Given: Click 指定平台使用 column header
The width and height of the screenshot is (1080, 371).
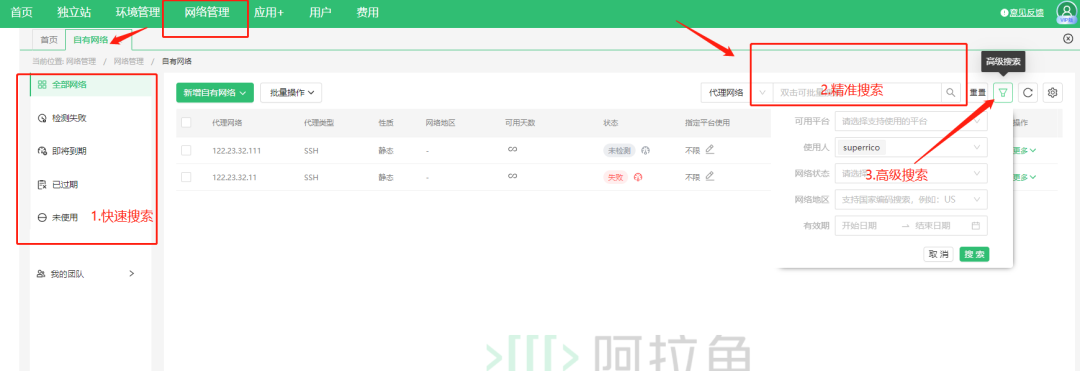Looking at the screenshot, I should 707,123.
